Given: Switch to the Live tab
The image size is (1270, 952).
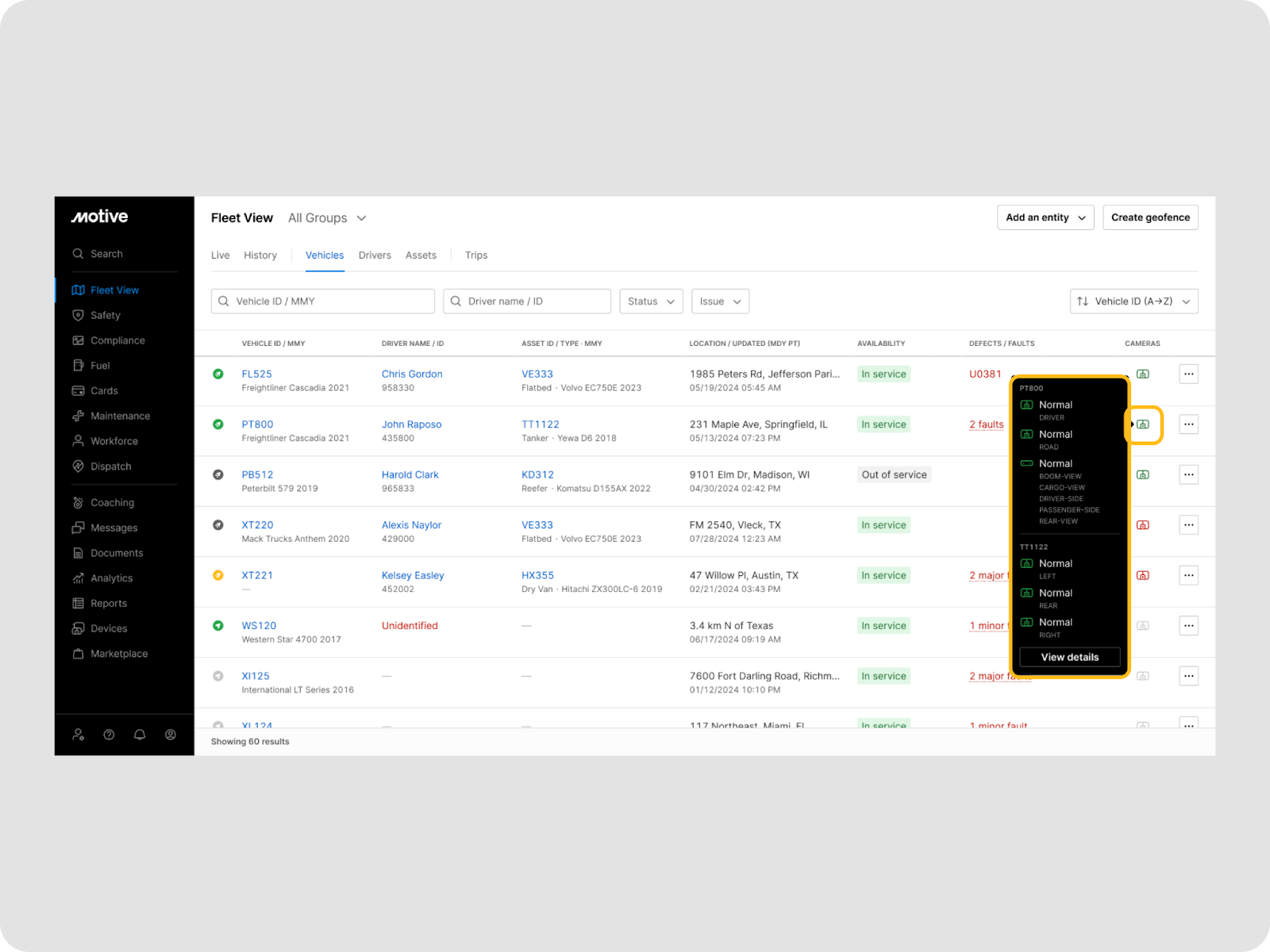Looking at the screenshot, I should point(221,255).
